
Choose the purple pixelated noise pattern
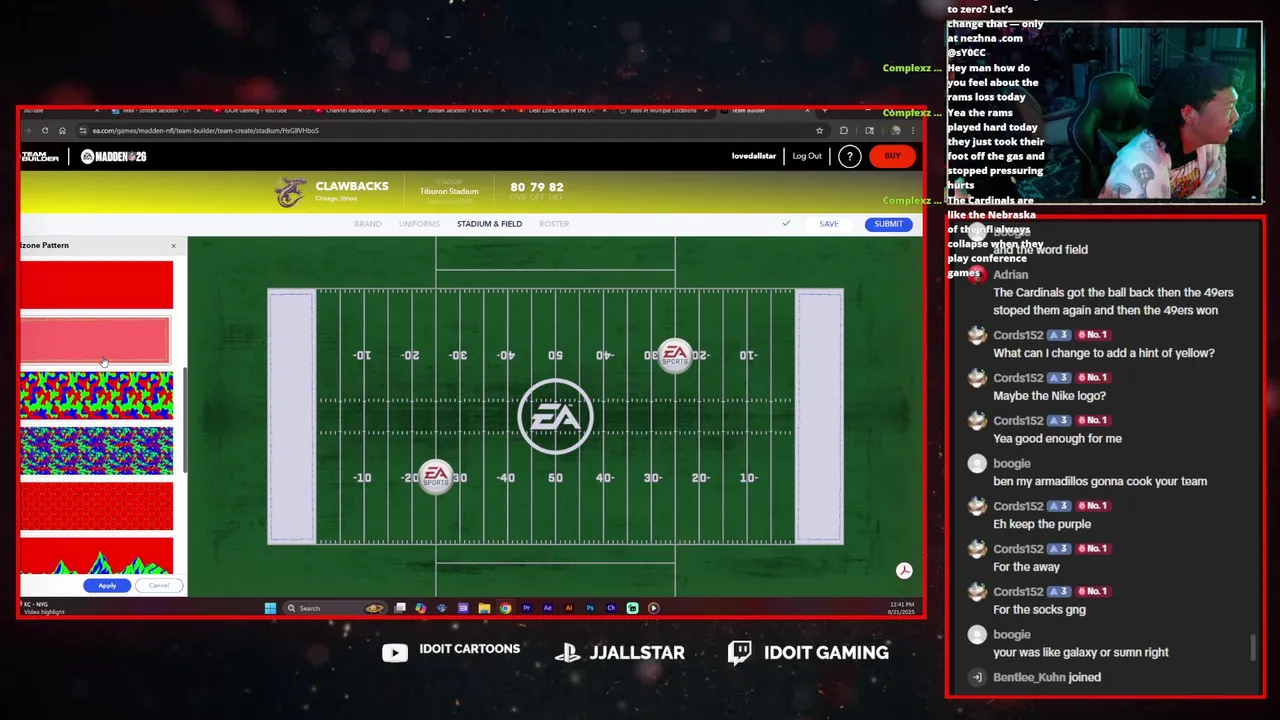pyautogui.click(x=96, y=451)
